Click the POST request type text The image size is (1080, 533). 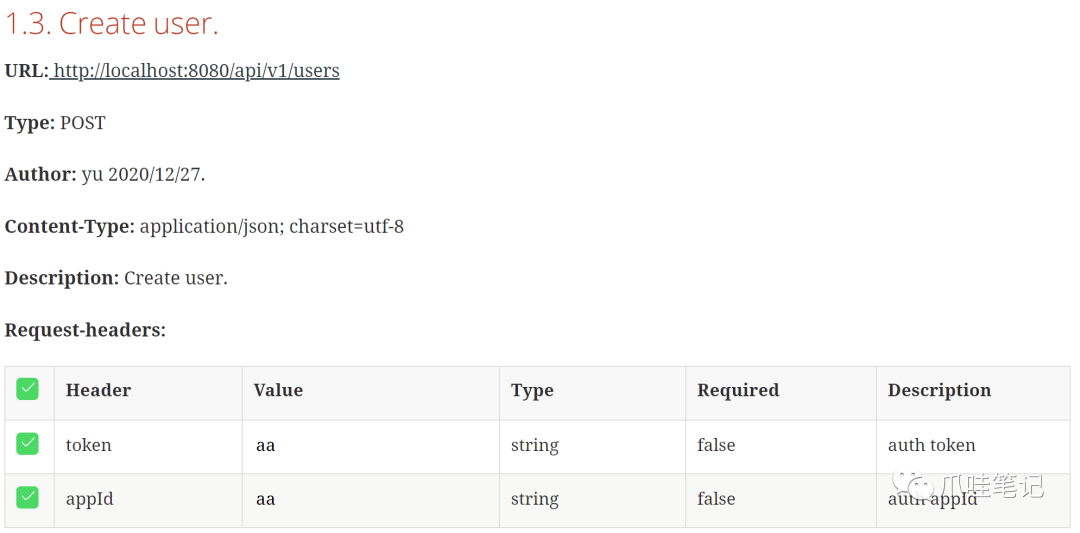(83, 123)
